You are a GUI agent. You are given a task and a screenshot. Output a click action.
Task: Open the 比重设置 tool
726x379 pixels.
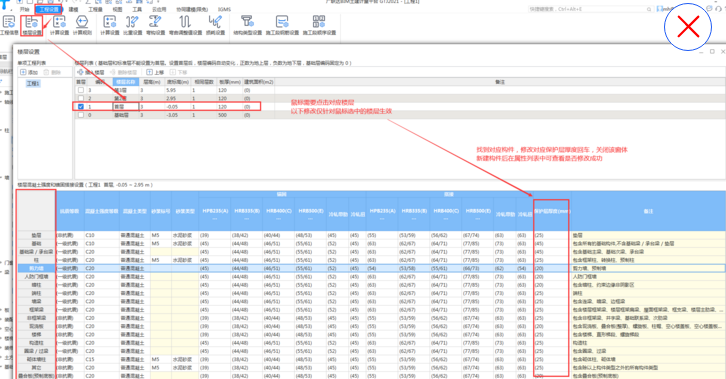point(132,25)
